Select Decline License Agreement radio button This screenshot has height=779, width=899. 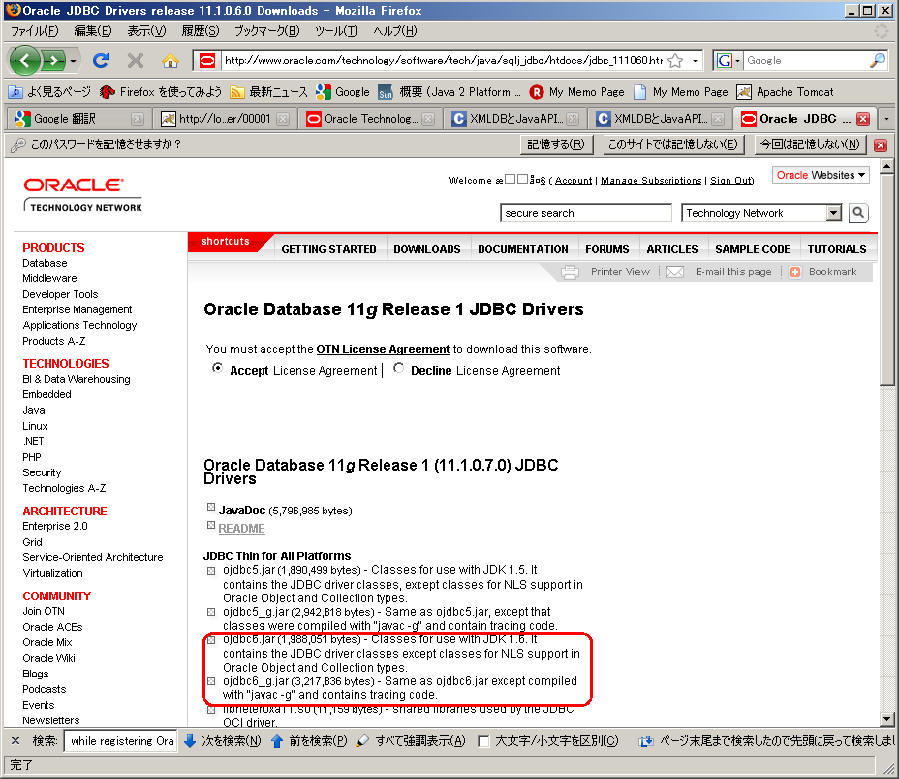(x=398, y=369)
